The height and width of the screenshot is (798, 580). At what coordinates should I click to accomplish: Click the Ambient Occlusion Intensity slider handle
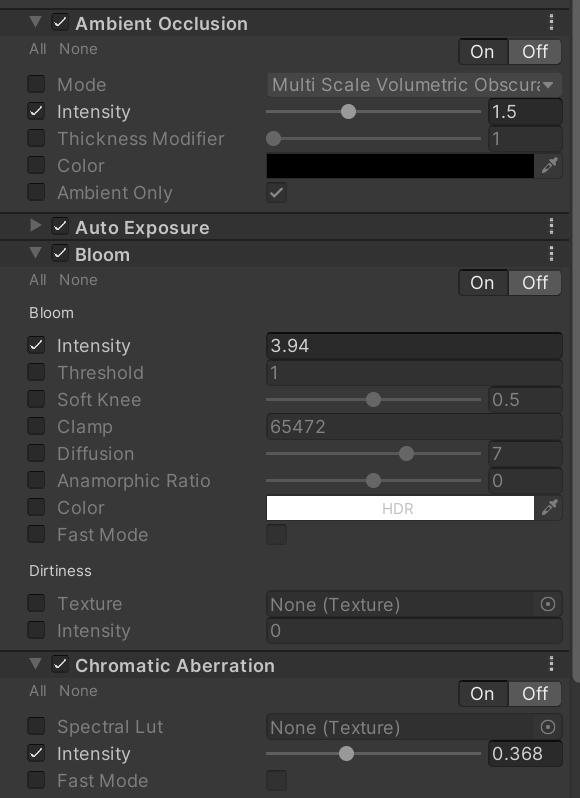coord(348,111)
